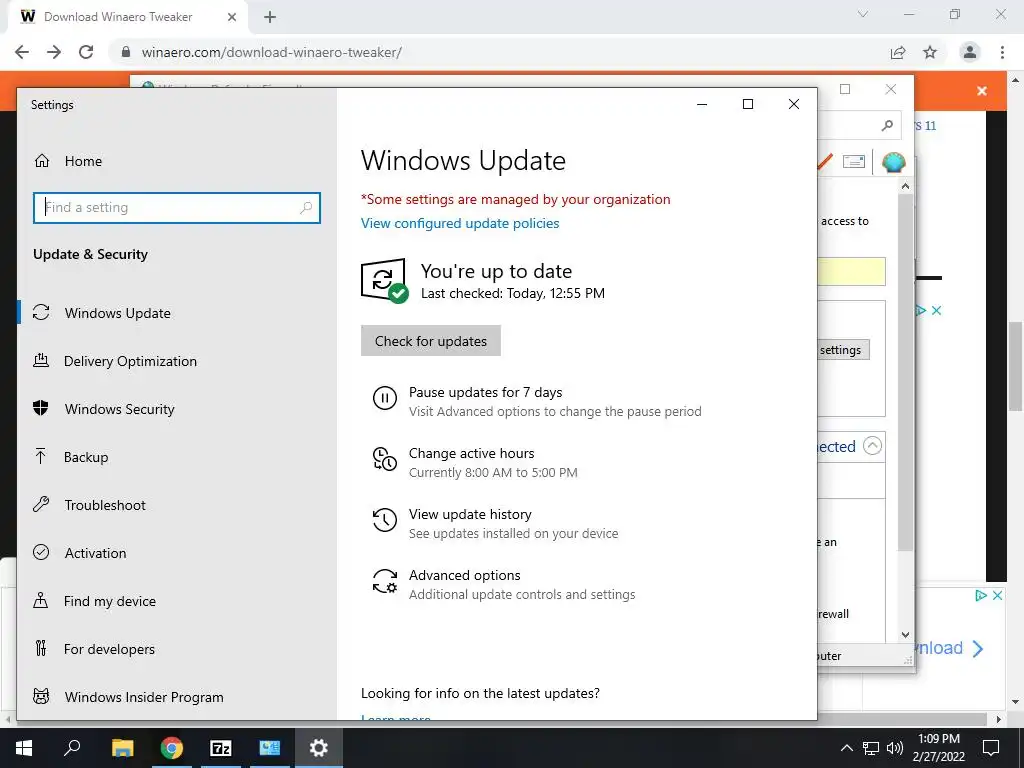Open Windows Start menu
The width and height of the screenshot is (1024, 768).
point(24,748)
